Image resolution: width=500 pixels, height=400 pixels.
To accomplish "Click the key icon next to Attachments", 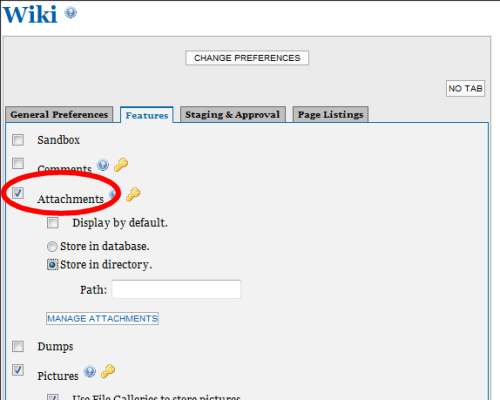I will coord(133,194).
